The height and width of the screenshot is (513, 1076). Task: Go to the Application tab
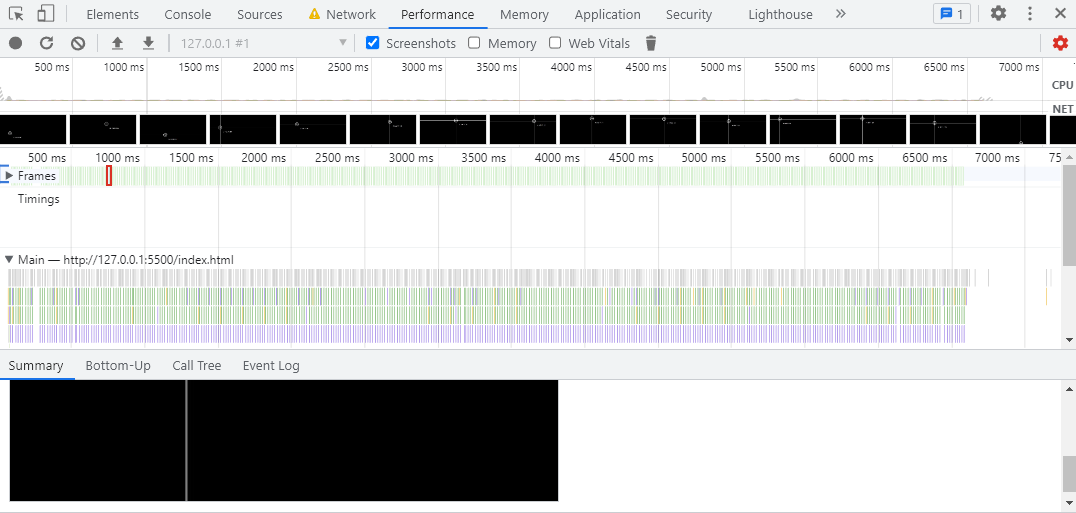click(607, 14)
